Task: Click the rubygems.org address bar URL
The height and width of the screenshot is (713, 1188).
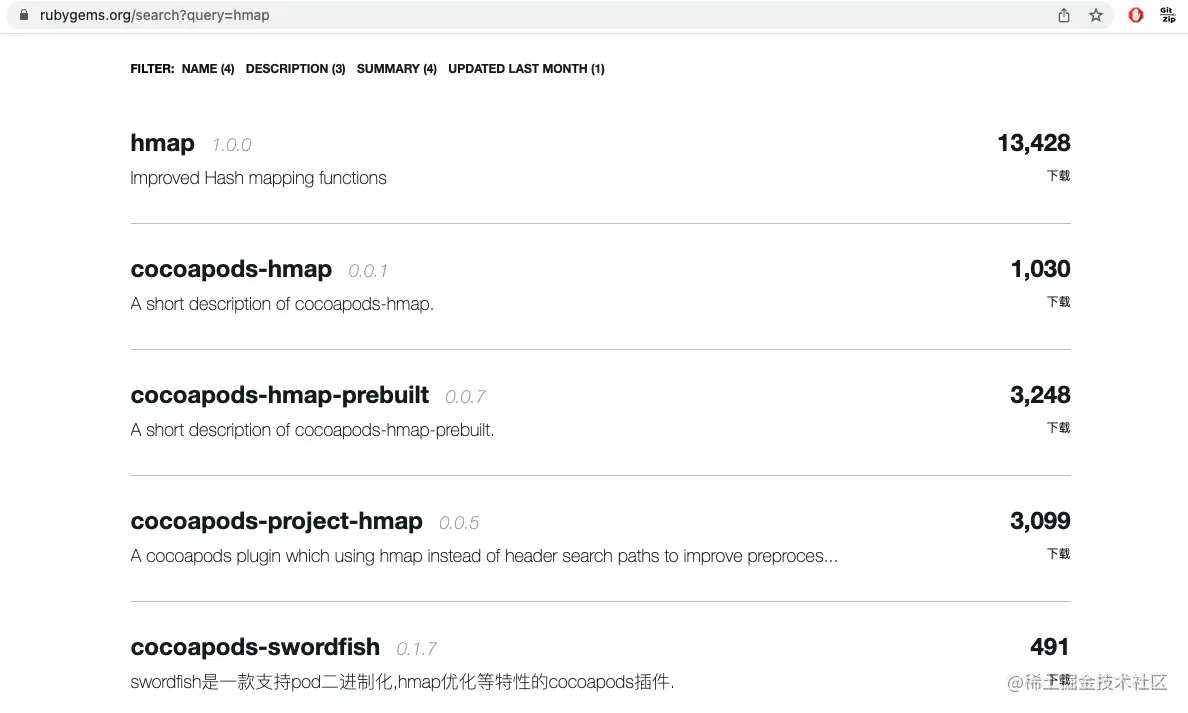Action: [155, 15]
